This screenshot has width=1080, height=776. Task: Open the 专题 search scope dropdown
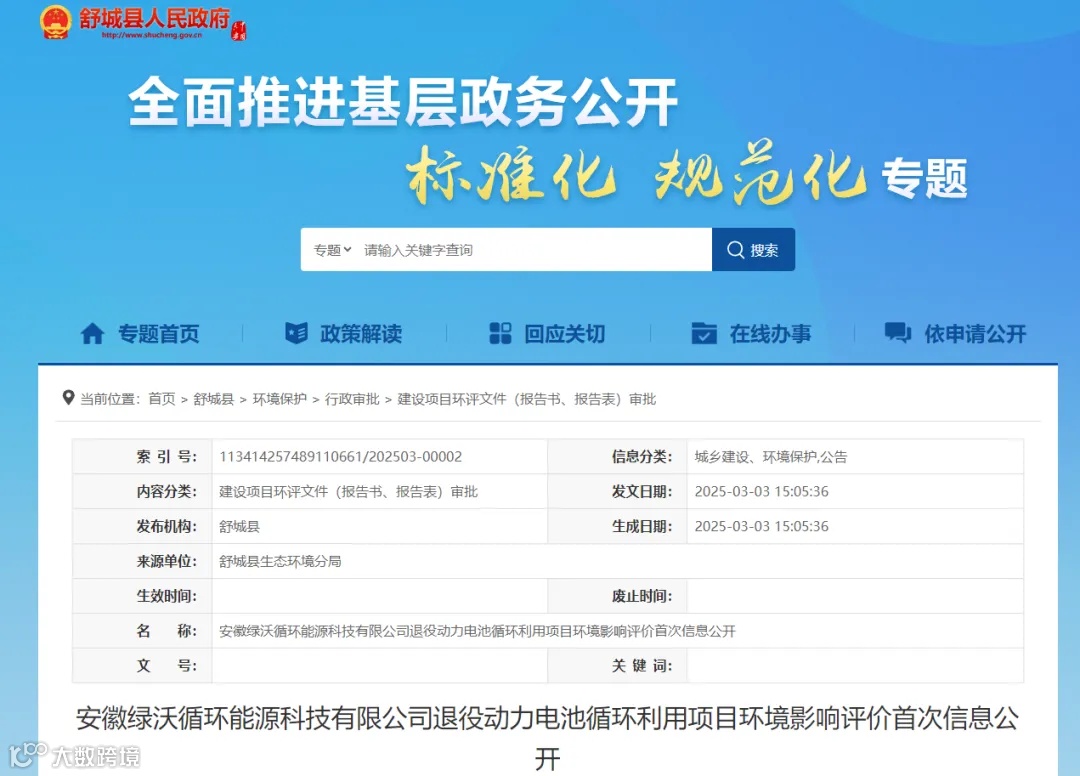(x=333, y=250)
